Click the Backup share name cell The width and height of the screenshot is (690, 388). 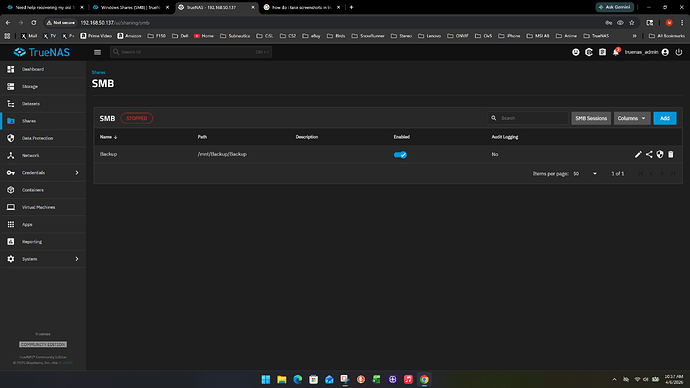[108, 154]
